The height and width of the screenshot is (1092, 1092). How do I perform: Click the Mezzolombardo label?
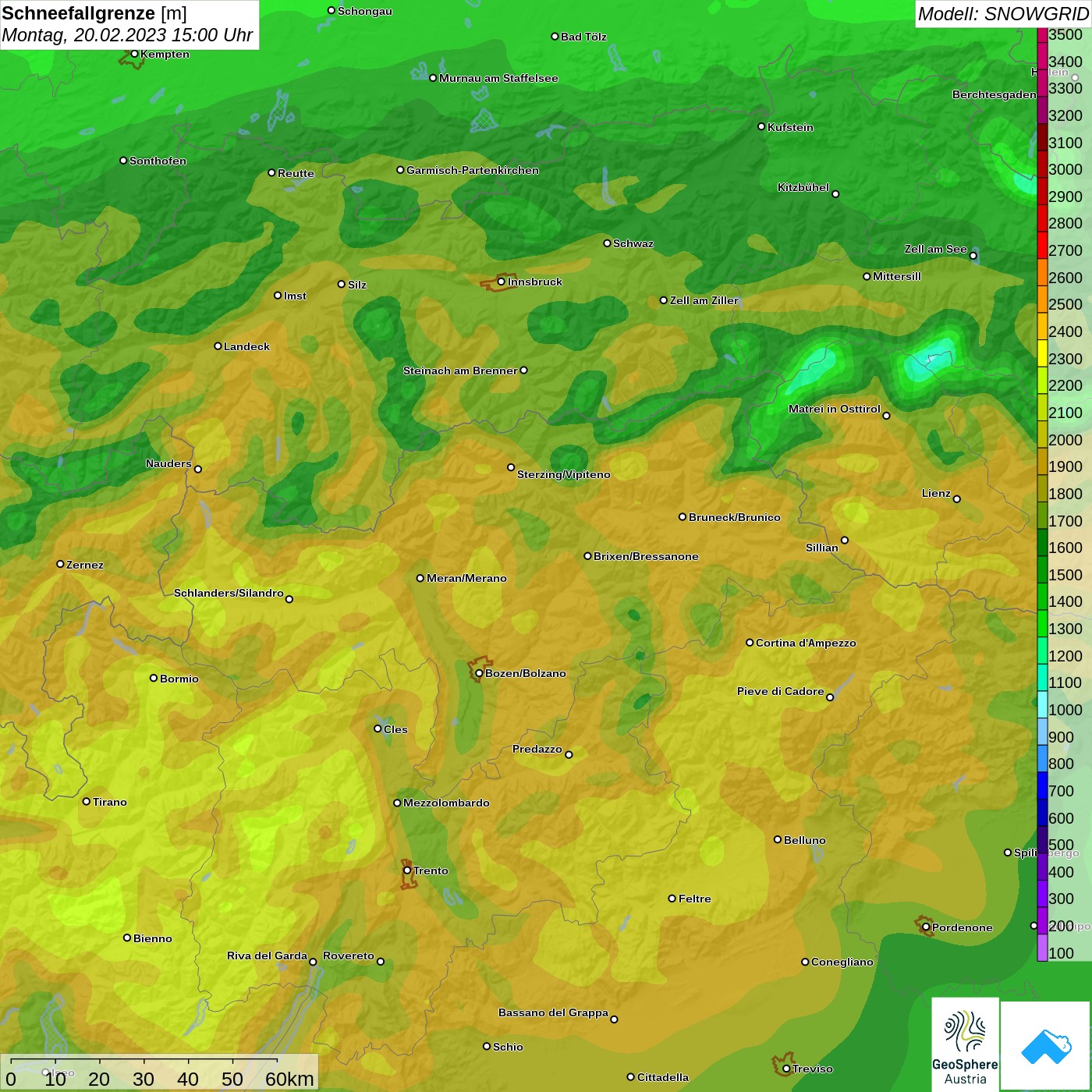[x=446, y=803]
